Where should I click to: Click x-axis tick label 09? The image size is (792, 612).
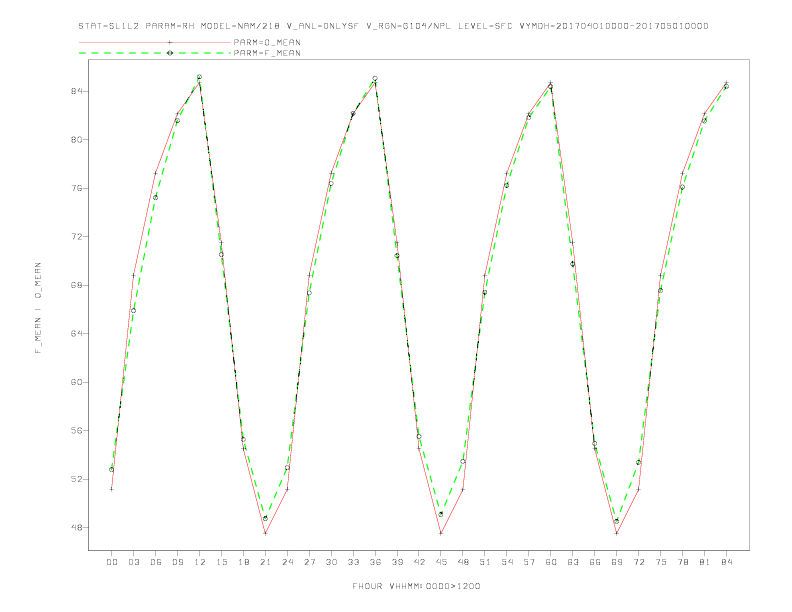pyautogui.click(x=177, y=562)
